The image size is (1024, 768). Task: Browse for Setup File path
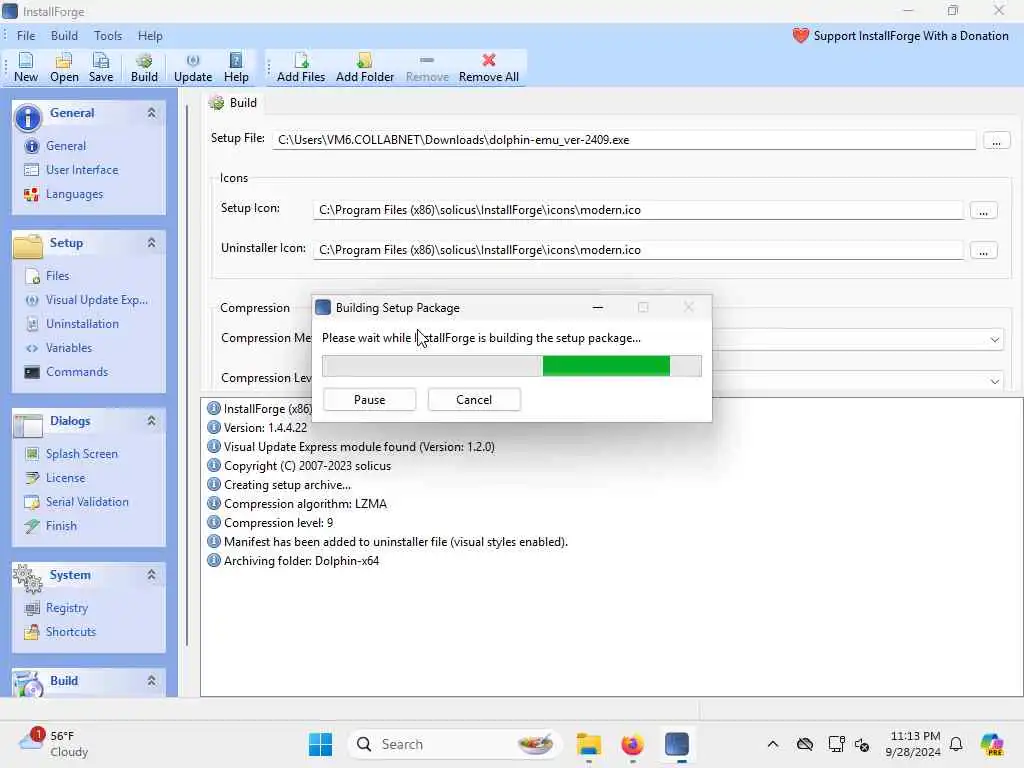(x=996, y=140)
